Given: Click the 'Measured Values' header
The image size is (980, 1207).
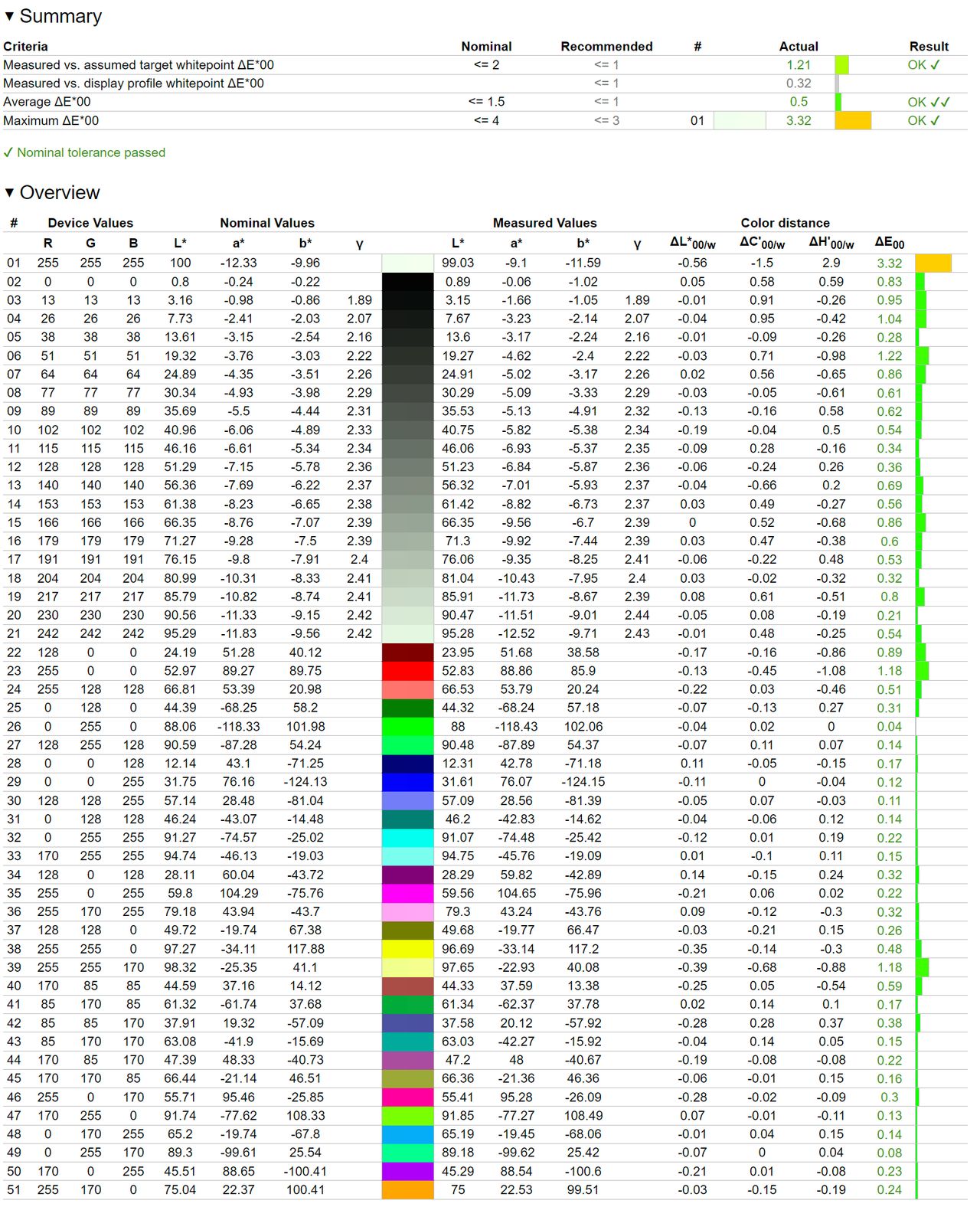Looking at the screenshot, I should 544,223.
